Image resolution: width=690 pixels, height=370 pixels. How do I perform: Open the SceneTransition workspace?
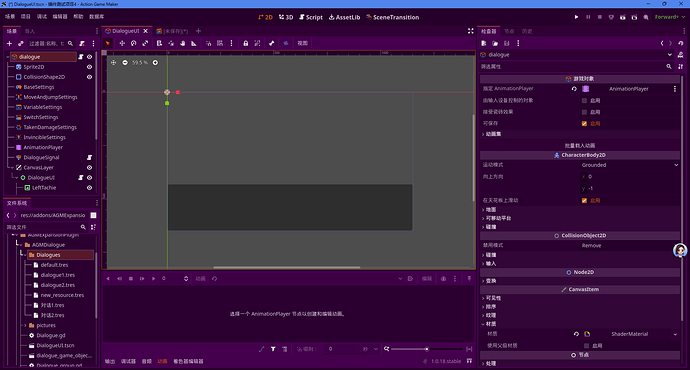pos(393,17)
